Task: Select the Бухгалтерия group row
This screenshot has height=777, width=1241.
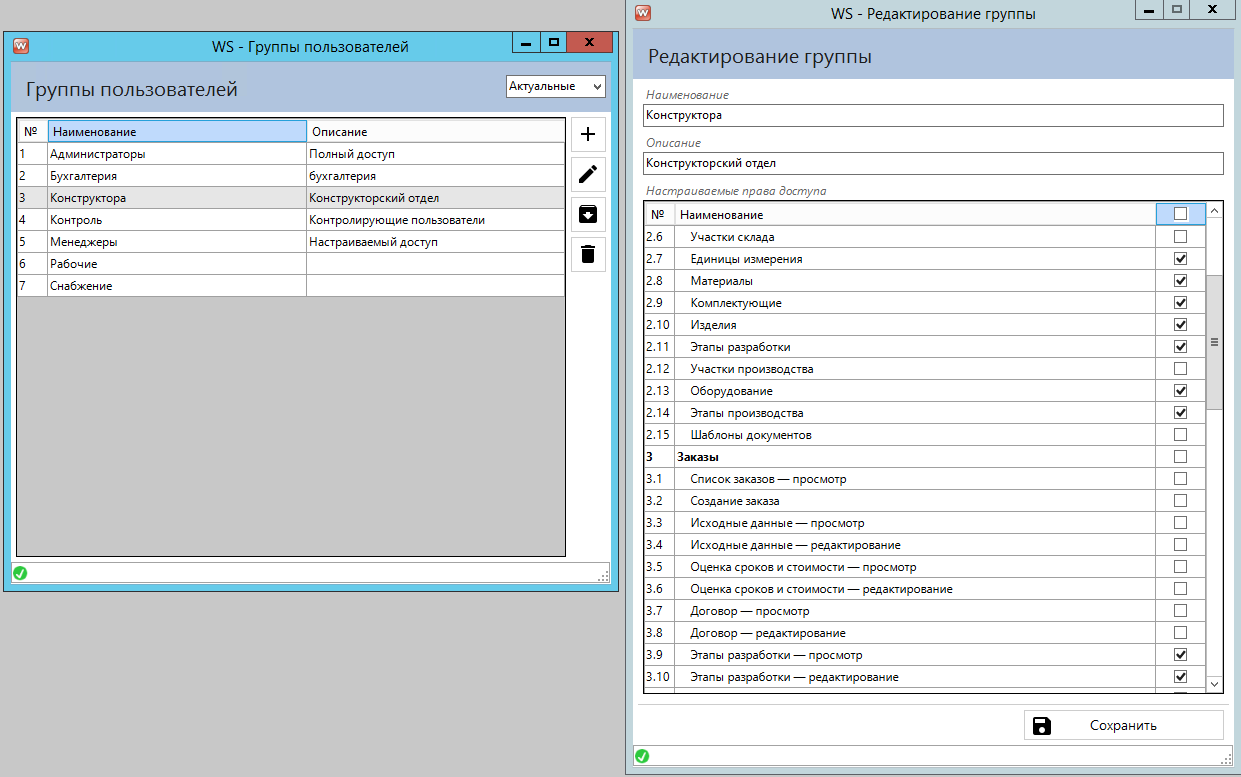Action: [x=177, y=176]
